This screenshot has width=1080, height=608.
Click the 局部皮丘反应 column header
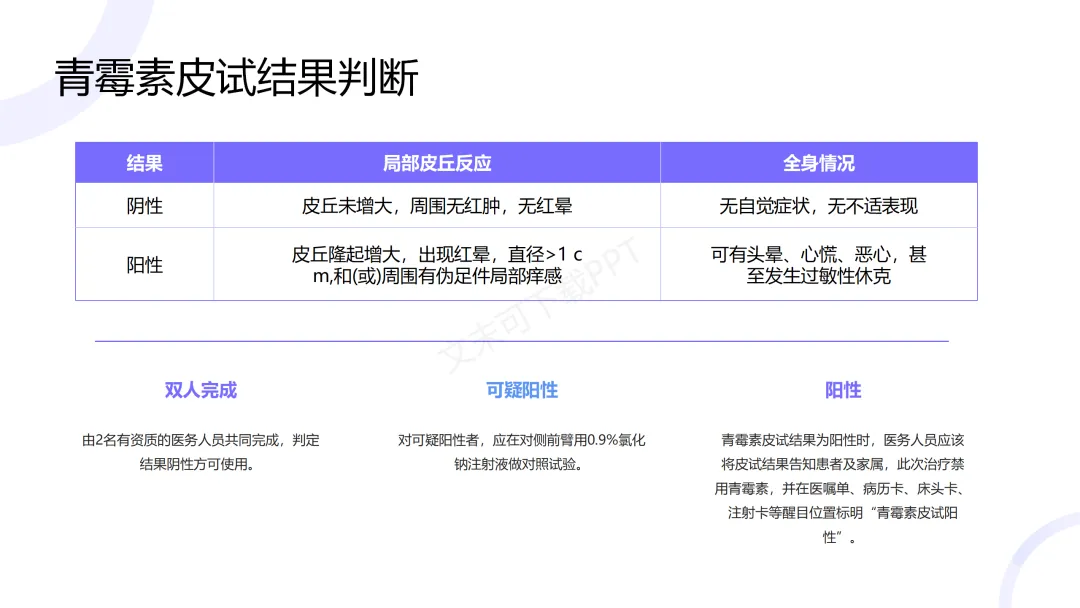click(437, 163)
